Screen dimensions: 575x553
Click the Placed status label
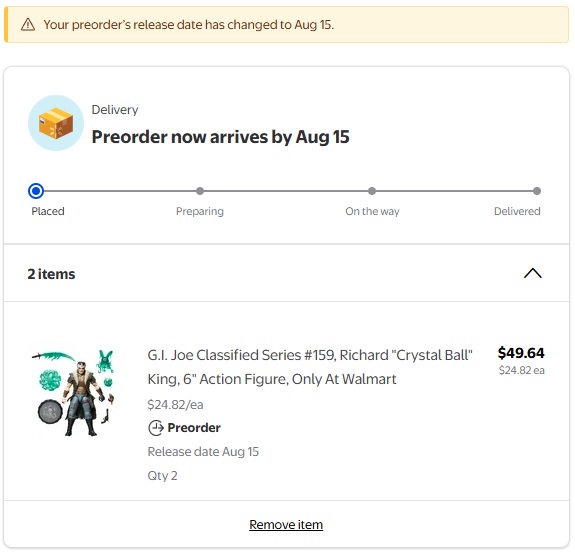[x=48, y=211]
